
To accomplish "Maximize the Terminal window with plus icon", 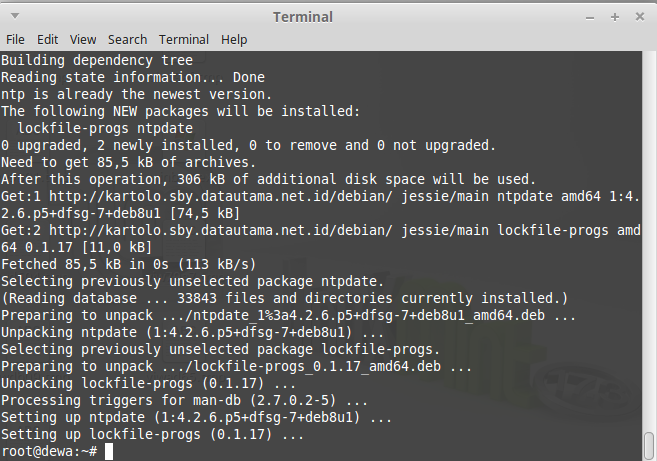I will tap(615, 17).
